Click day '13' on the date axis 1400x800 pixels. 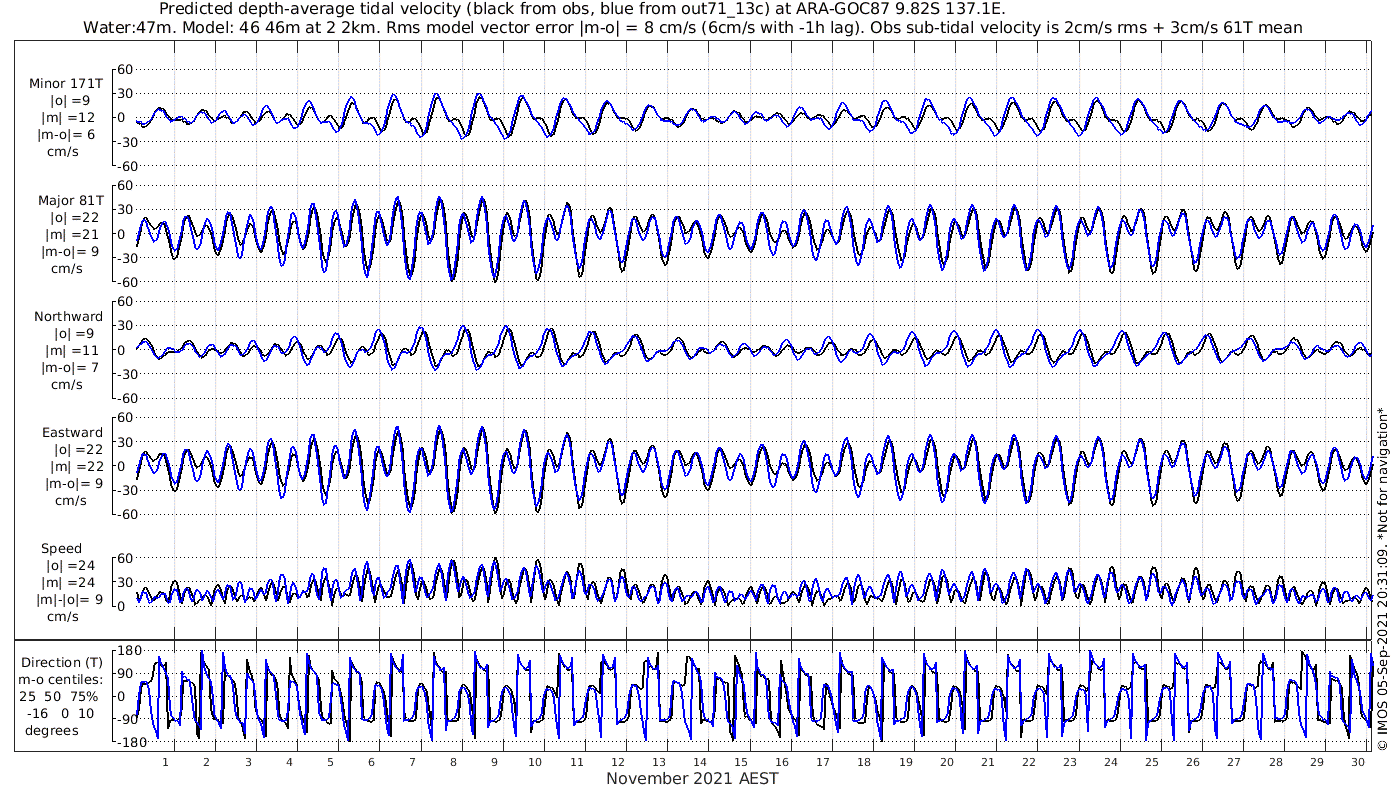tap(659, 762)
